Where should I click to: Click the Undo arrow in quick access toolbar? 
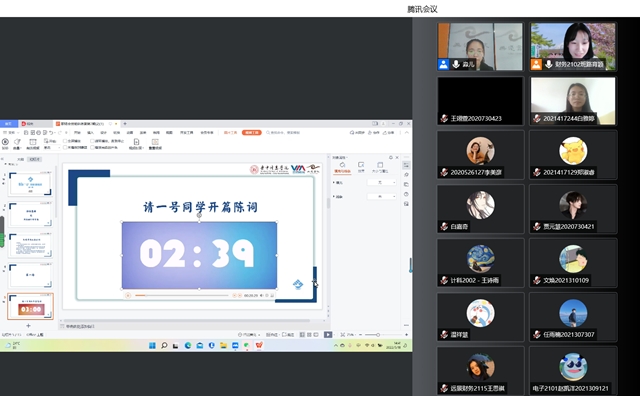(51, 133)
